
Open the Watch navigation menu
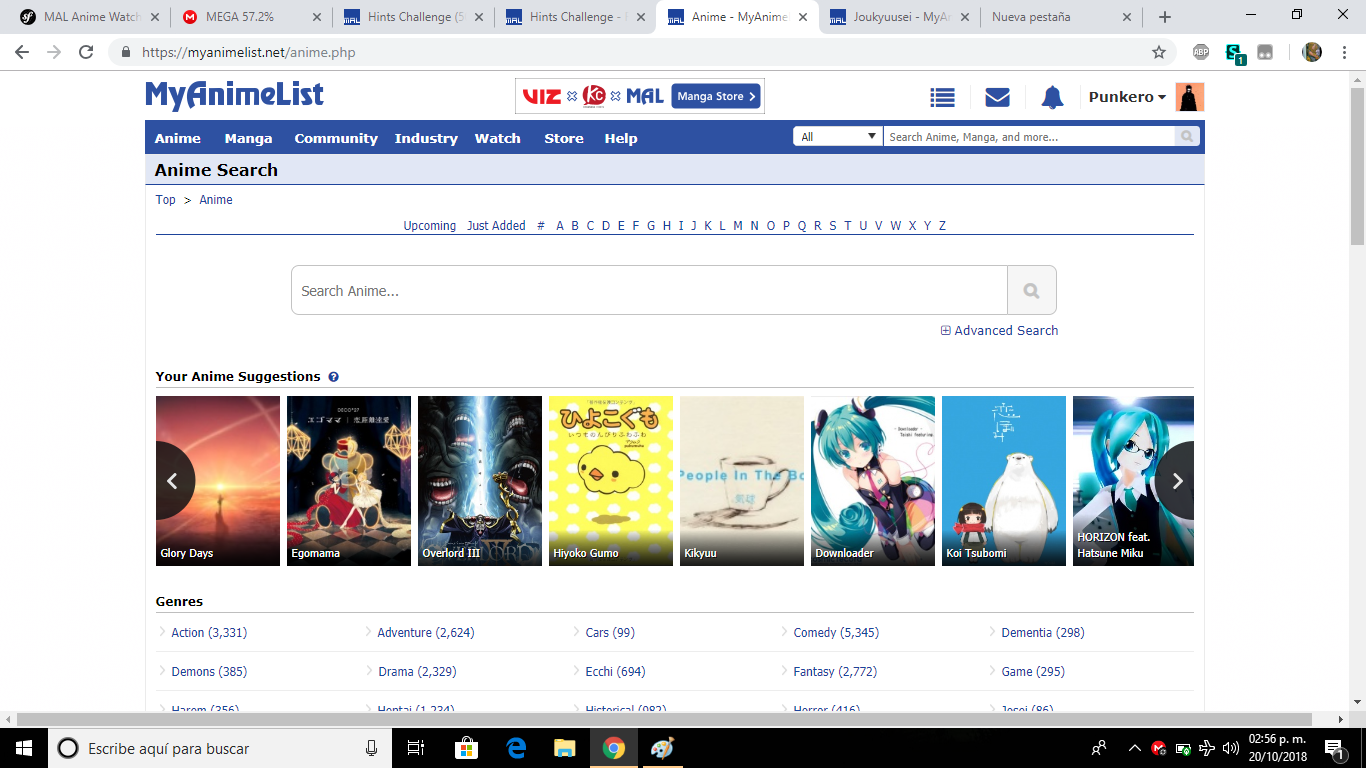coord(498,138)
